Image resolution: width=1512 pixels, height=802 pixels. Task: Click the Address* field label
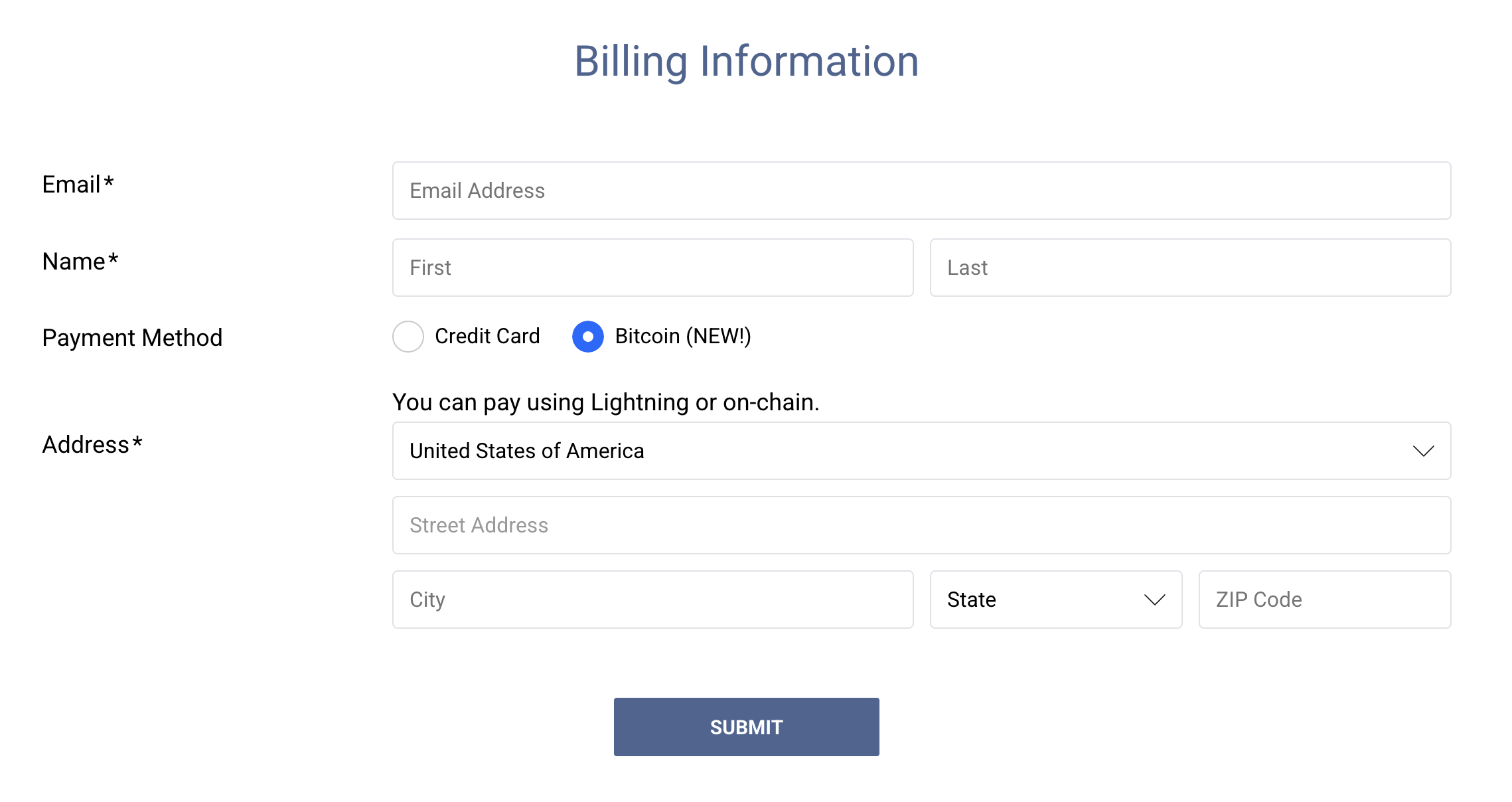pyautogui.click(x=92, y=445)
